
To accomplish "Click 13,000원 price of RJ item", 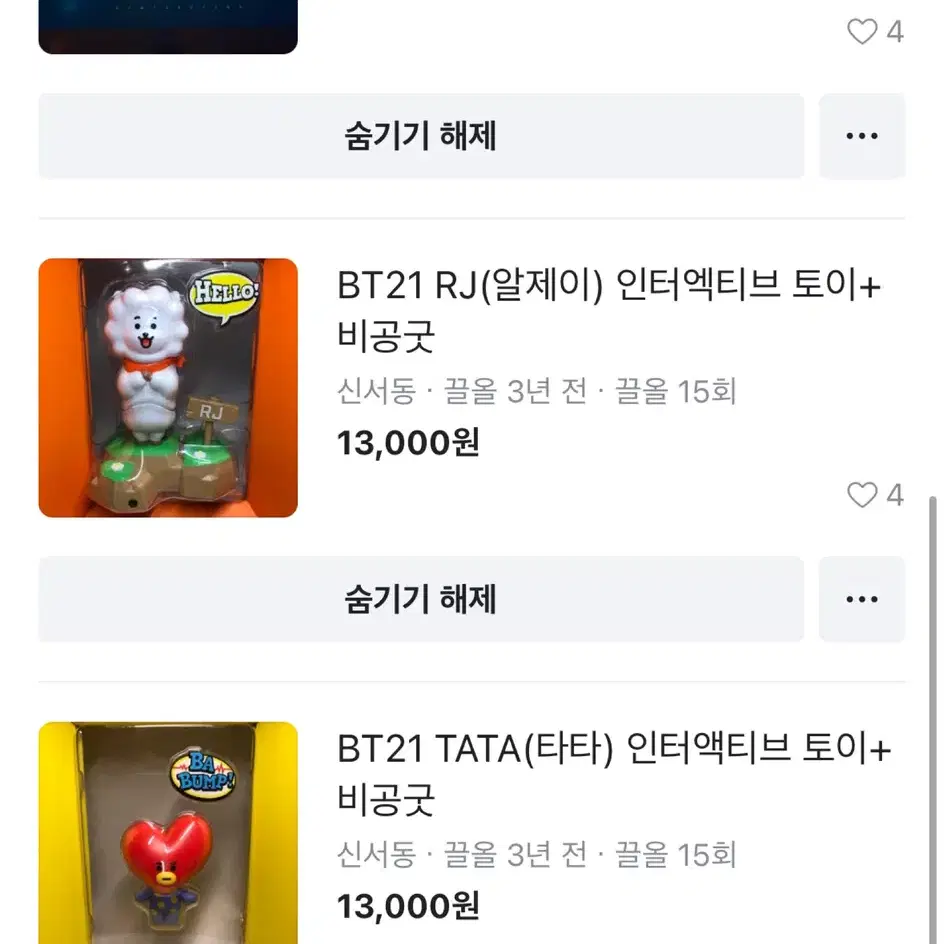I will pyautogui.click(x=408, y=443).
